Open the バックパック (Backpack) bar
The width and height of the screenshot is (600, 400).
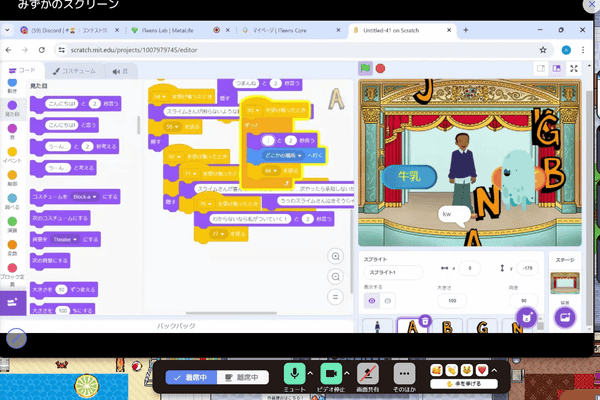pos(176,326)
